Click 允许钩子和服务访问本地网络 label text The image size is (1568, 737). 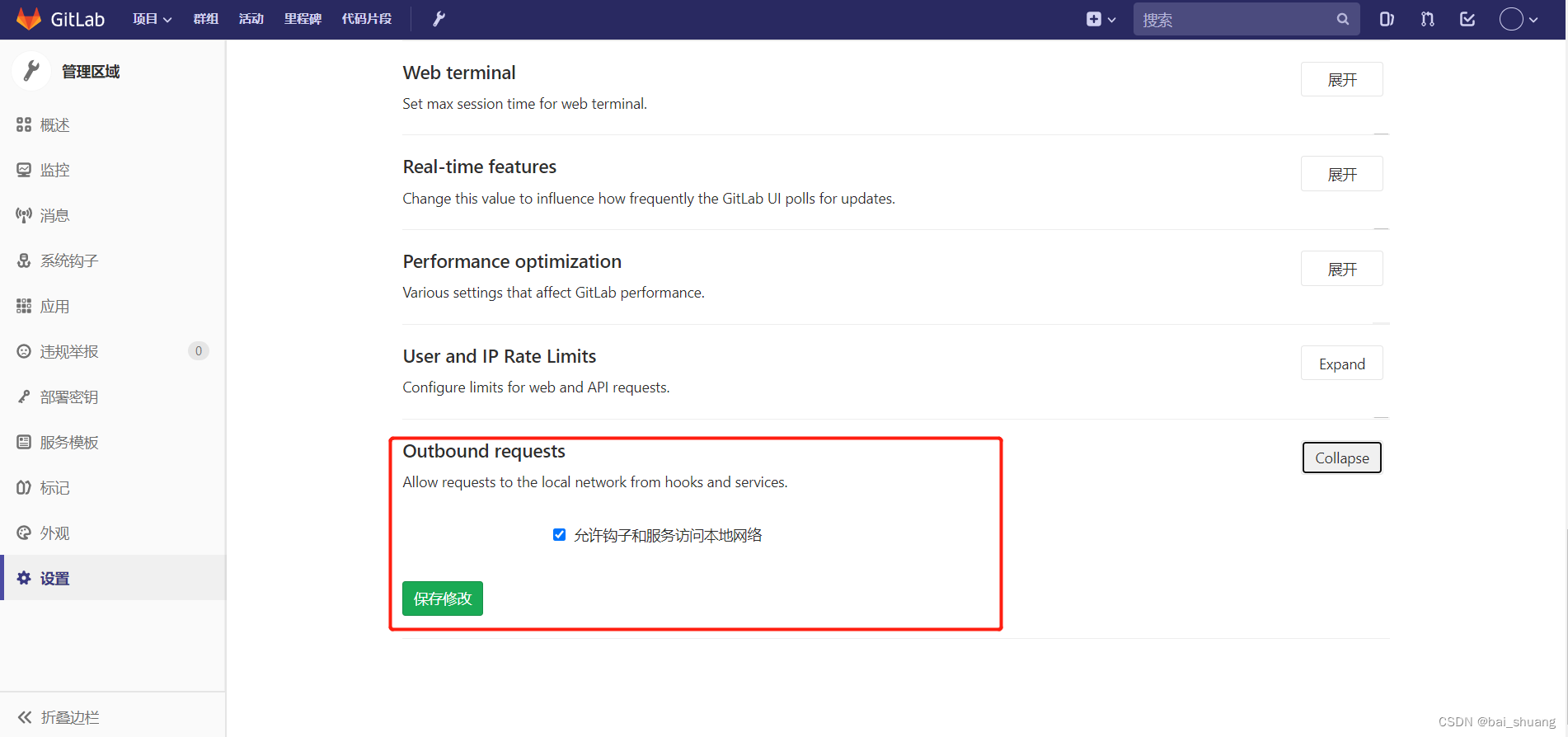(668, 535)
